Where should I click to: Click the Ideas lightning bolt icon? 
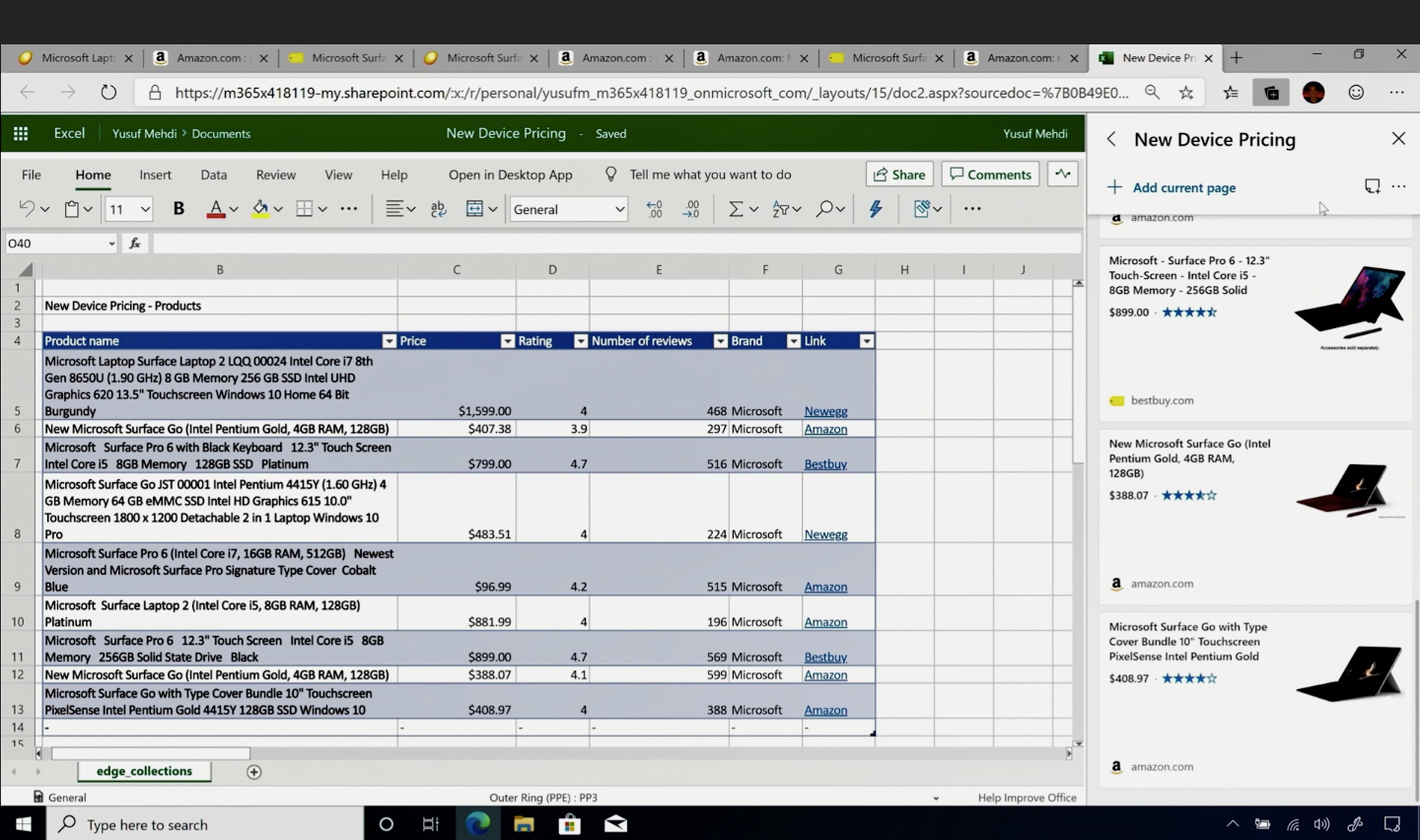[876, 209]
